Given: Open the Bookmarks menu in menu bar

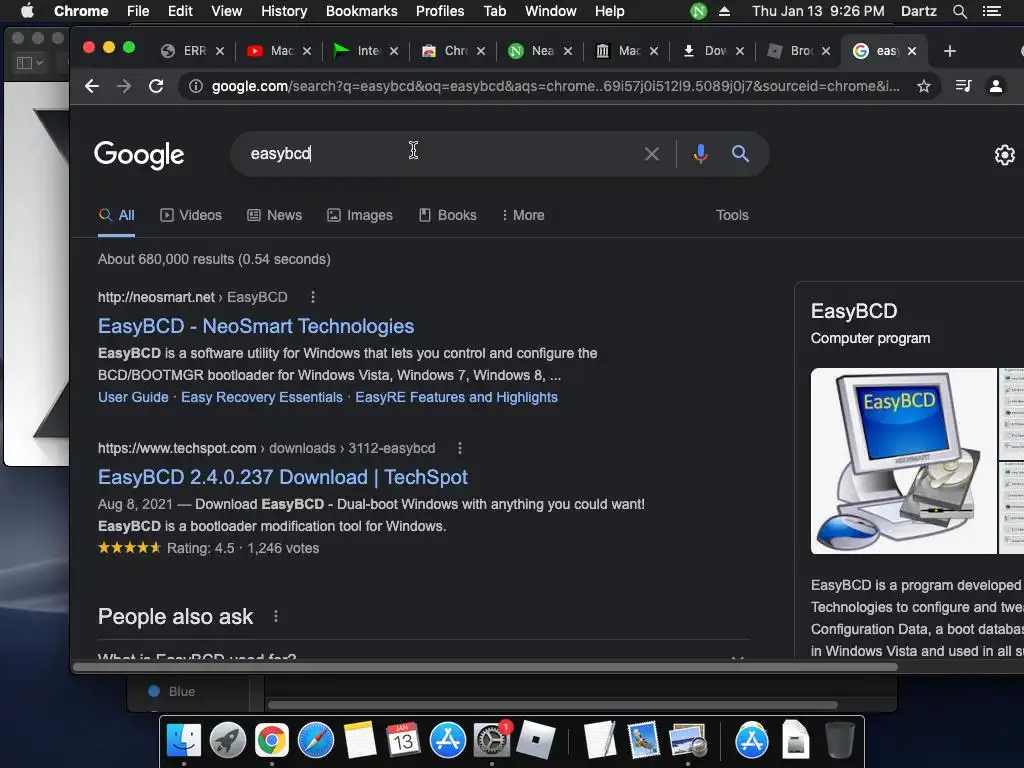Looking at the screenshot, I should [361, 11].
